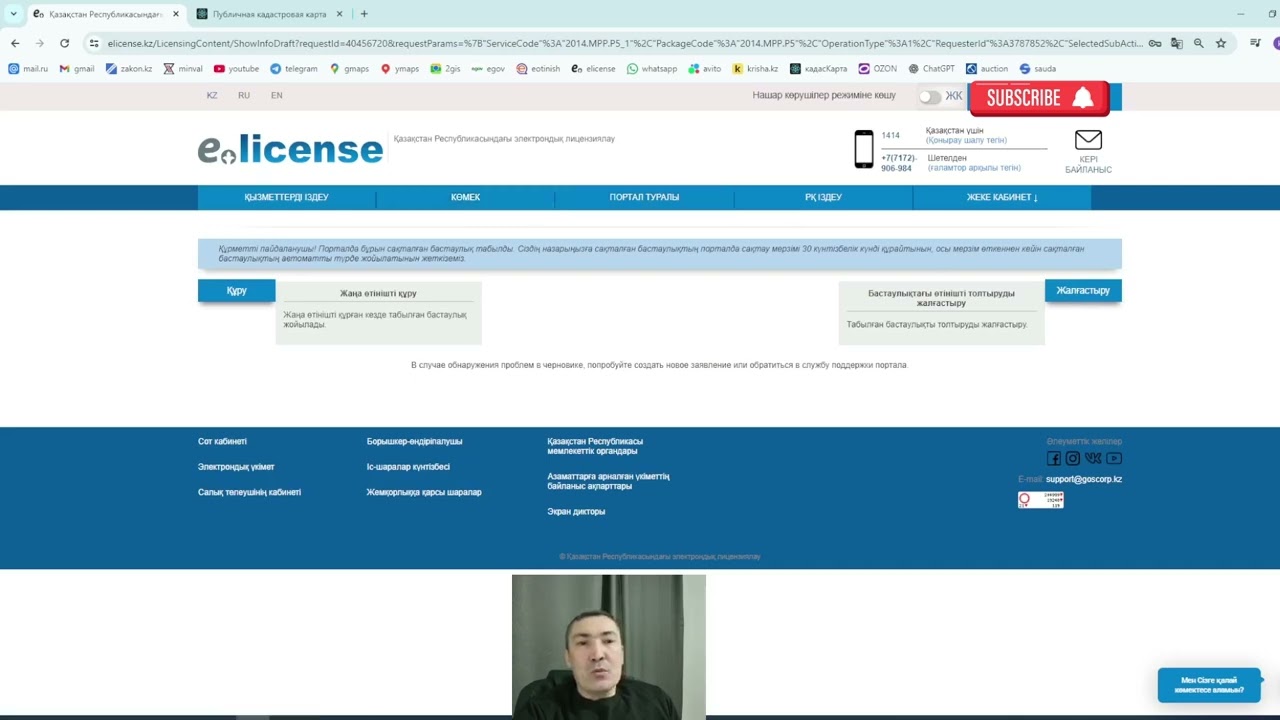The height and width of the screenshot is (720, 1280).
Task: Switch to the Публичная кадастровая карта tab
Action: pyautogui.click(x=270, y=14)
